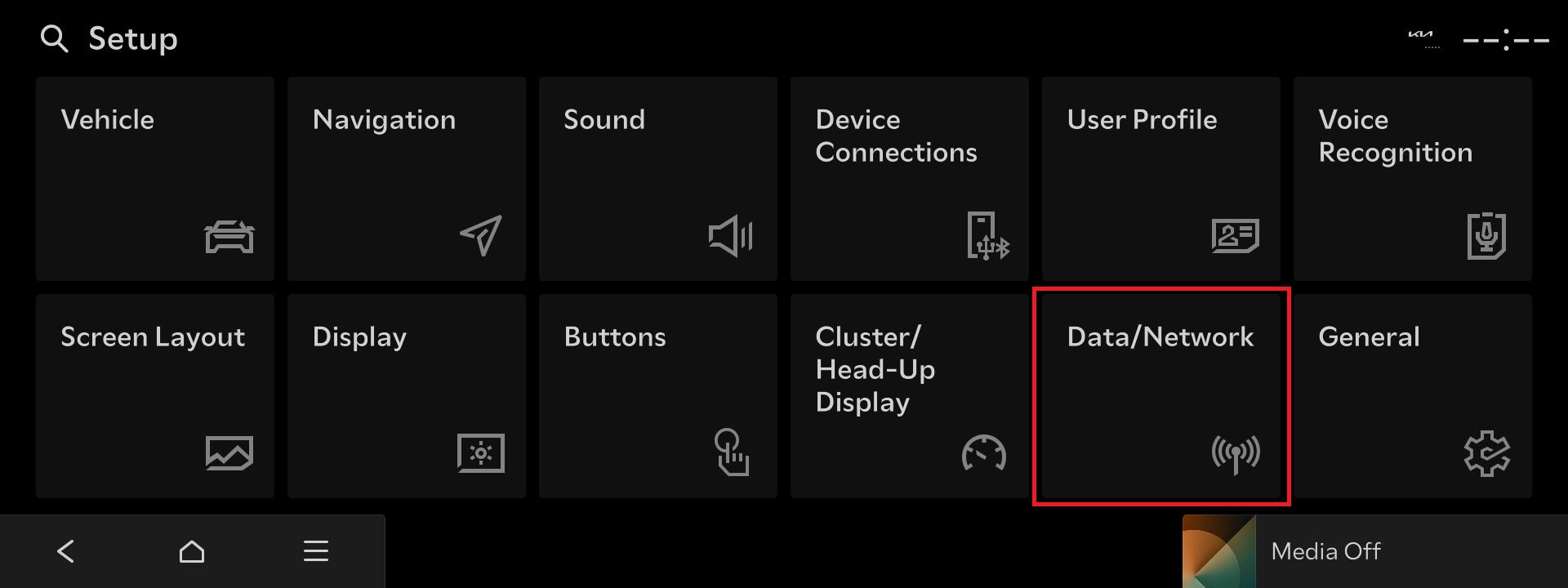Click the Setup title text
This screenshot has width=1568, height=588.
pyautogui.click(x=133, y=38)
